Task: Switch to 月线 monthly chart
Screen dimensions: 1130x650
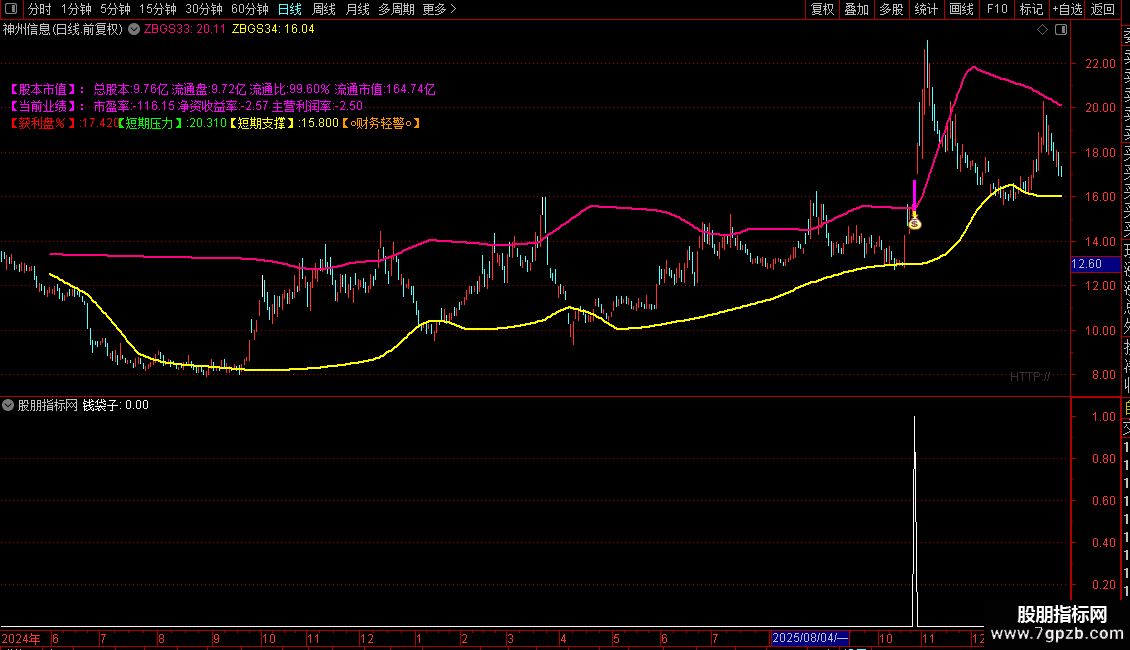Action: pos(357,9)
